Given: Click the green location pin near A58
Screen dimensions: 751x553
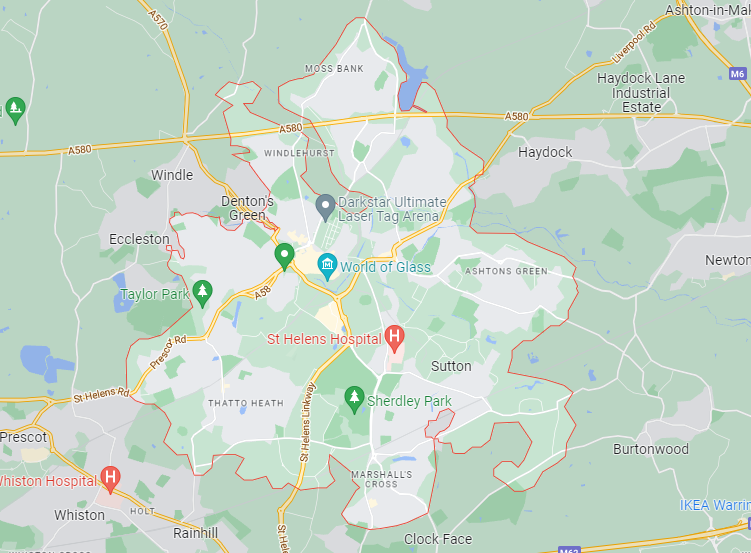Looking at the screenshot, I should [284, 256].
